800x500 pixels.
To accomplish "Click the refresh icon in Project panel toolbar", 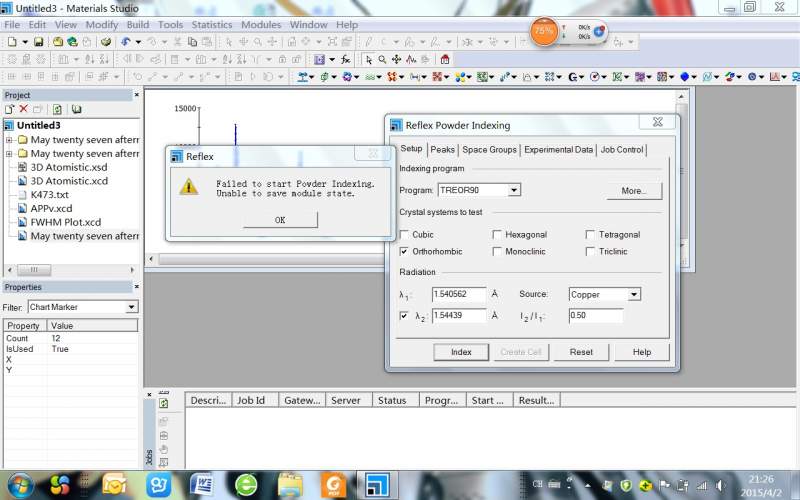I will point(57,109).
